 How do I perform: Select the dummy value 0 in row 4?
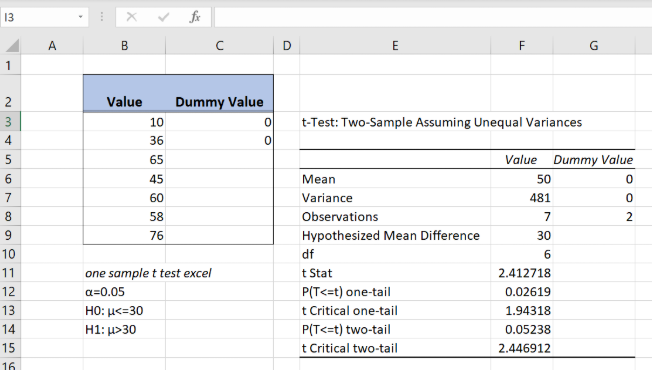[220, 141]
